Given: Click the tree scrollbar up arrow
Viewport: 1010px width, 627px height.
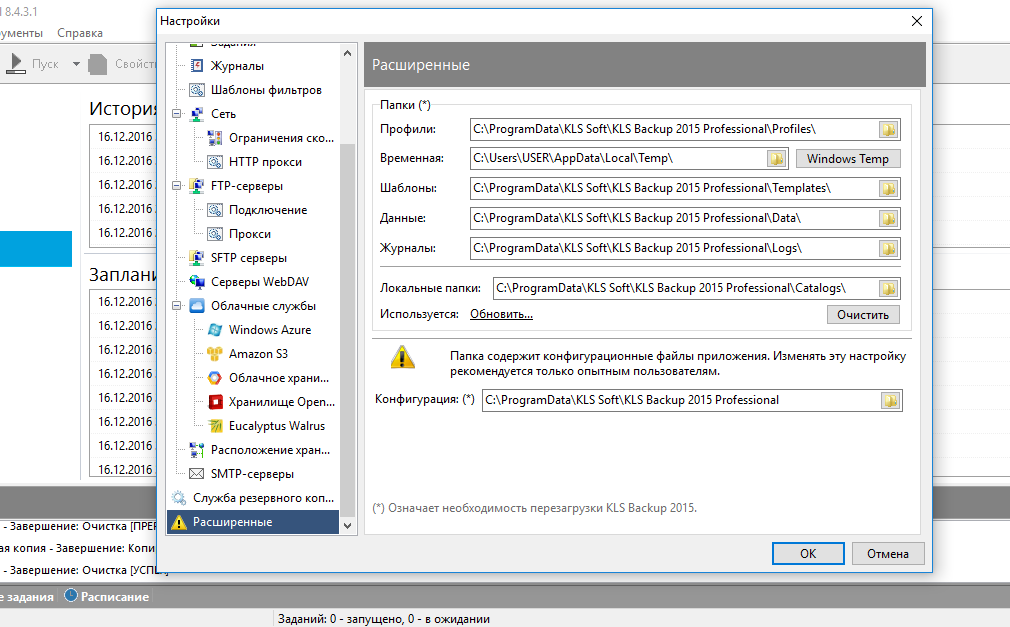Looking at the screenshot, I should 347,53.
